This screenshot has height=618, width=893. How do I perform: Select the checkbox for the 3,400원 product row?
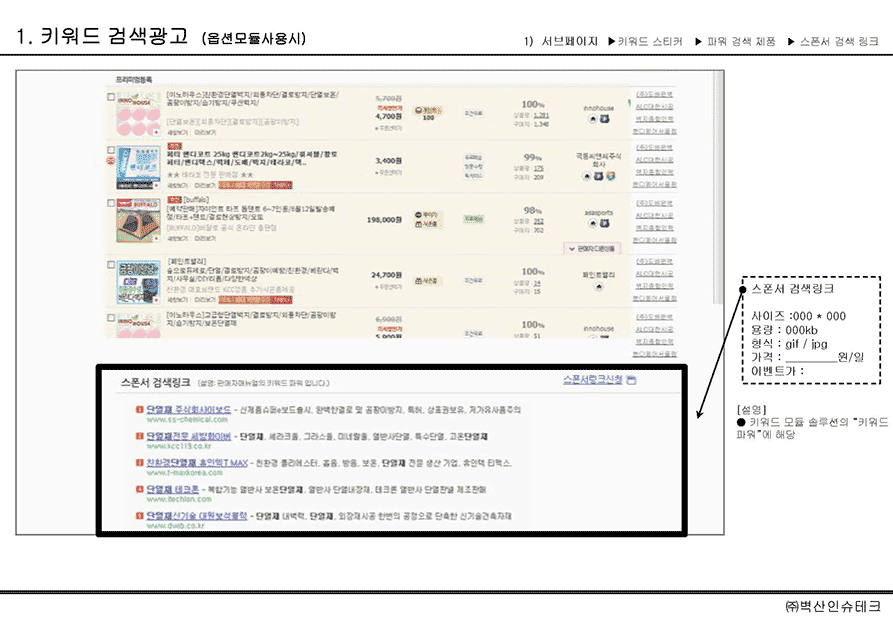point(111,150)
